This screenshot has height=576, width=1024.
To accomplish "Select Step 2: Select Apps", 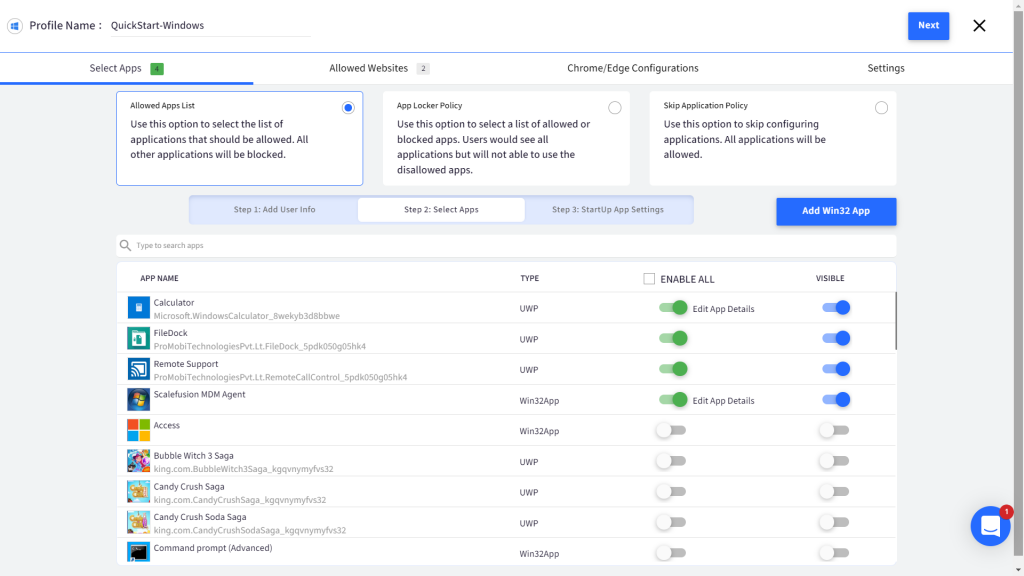I will click(441, 210).
